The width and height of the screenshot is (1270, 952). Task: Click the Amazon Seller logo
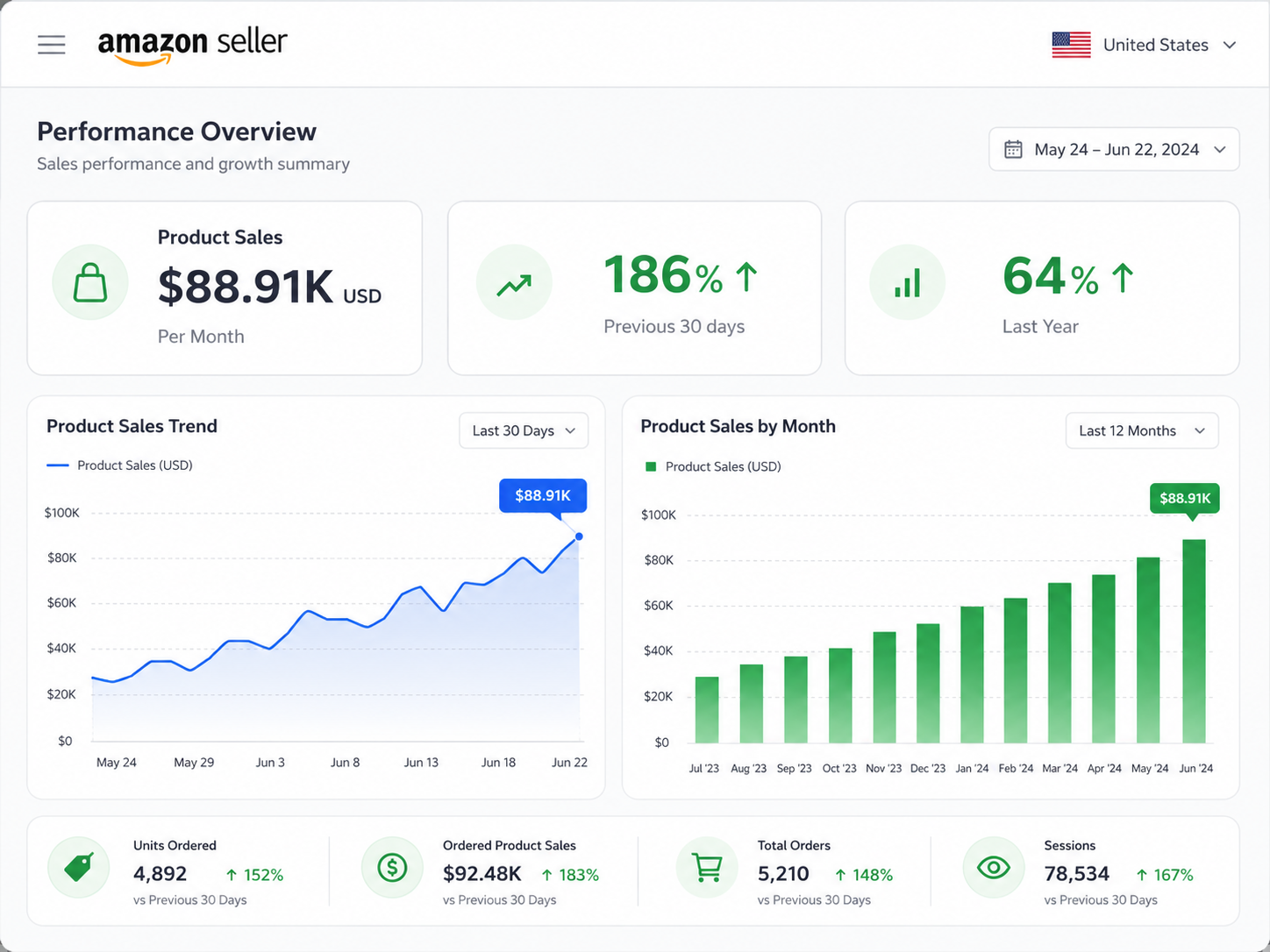pos(193,46)
